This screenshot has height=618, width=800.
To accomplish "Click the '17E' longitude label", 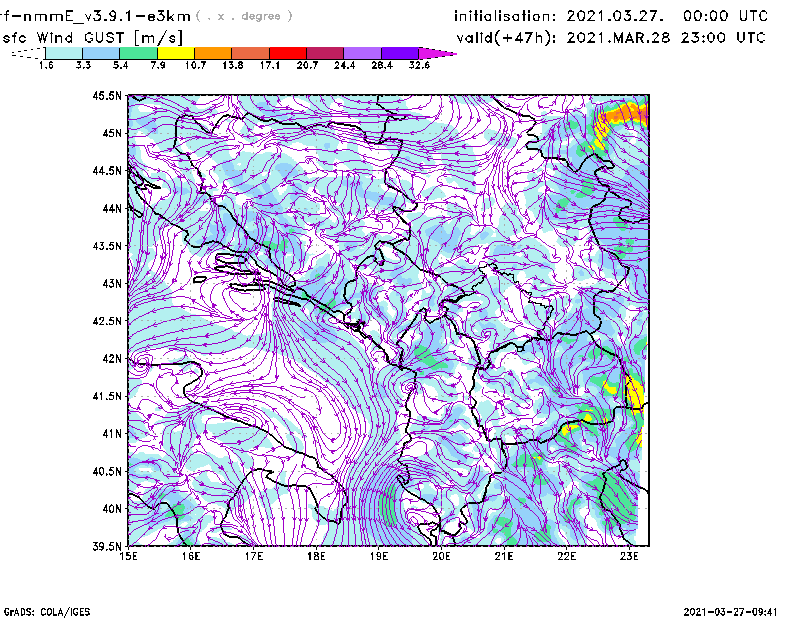I will coord(254,556).
